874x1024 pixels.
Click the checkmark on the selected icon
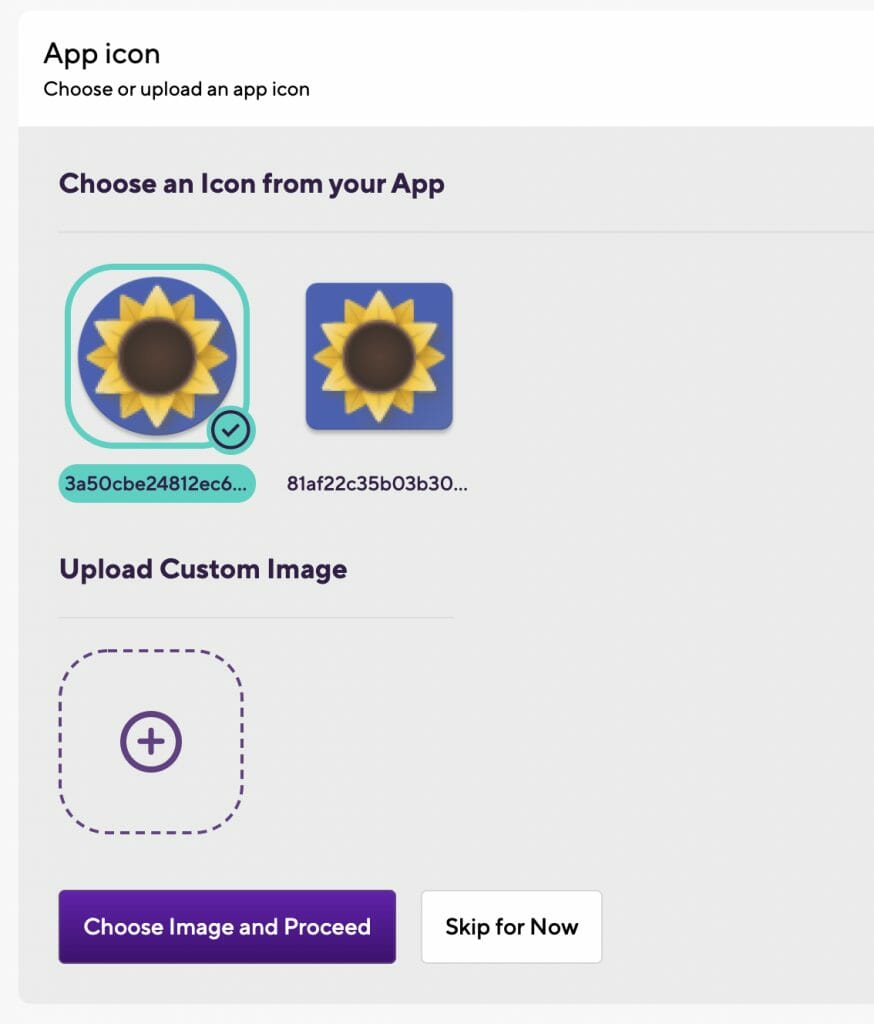point(231,428)
